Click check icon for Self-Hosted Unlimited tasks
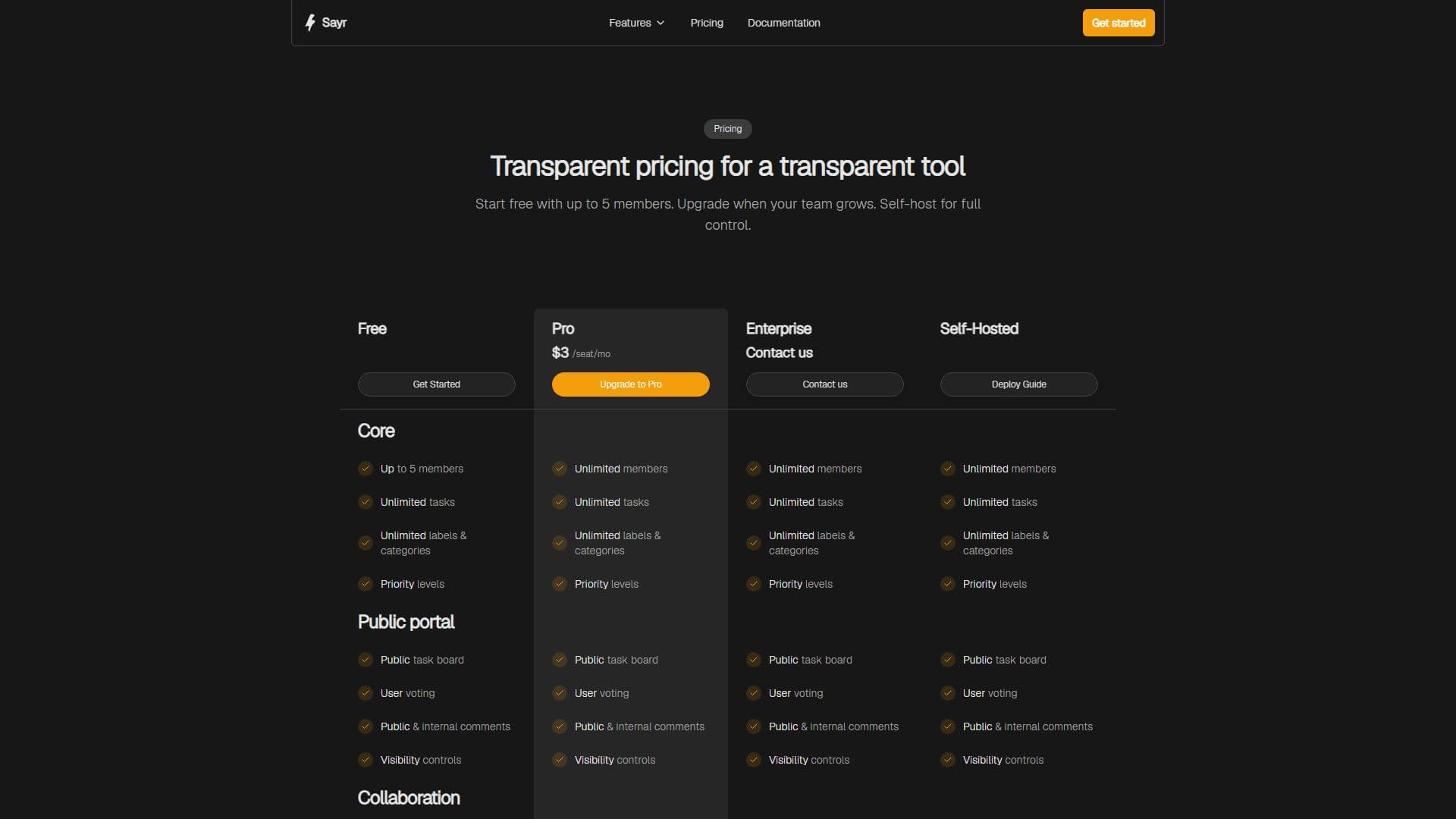This screenshot has width=1456, height=819. pyautogui.click(x=948, y=502)
